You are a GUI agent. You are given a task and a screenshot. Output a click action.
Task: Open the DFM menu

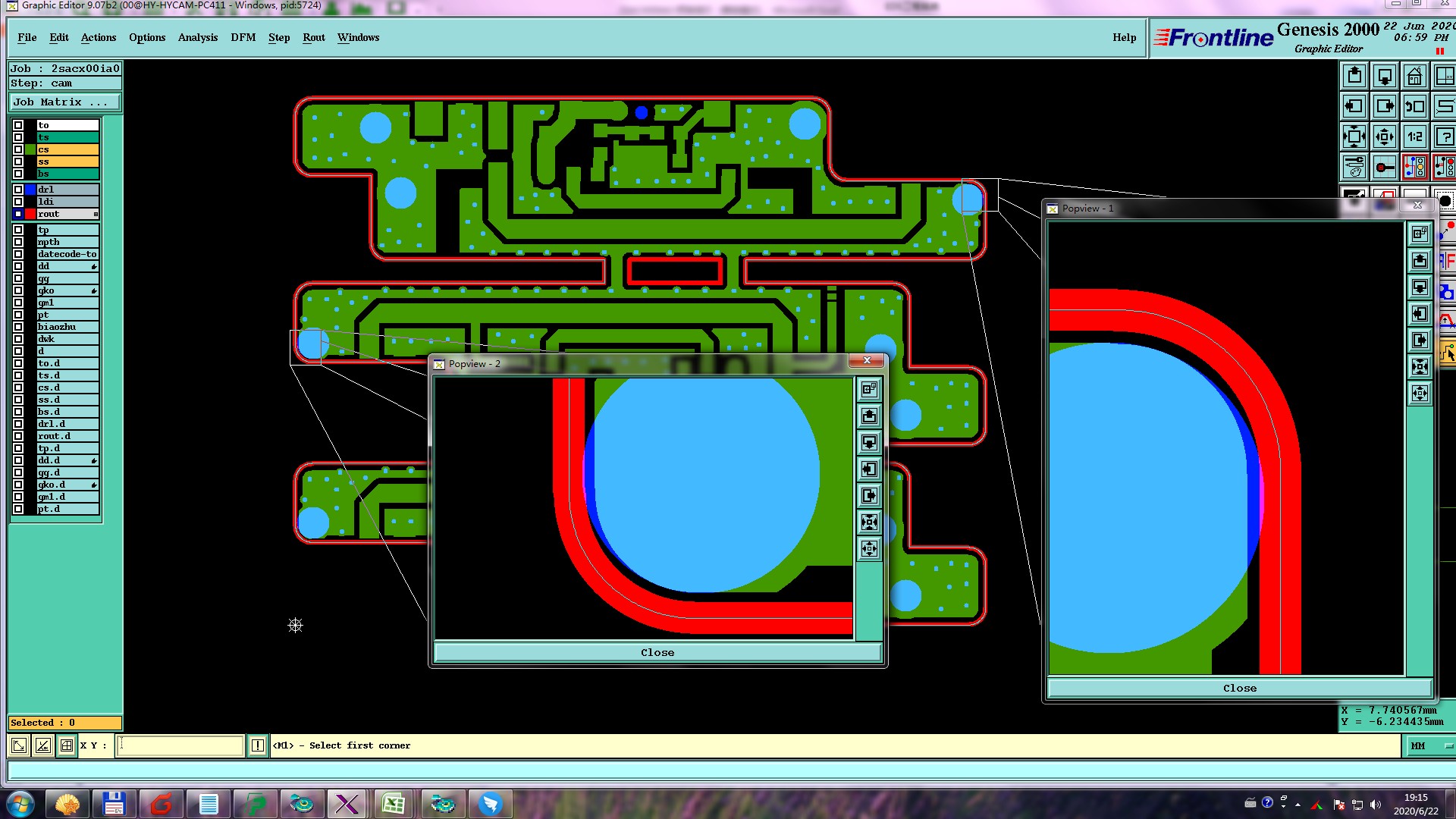[243, 37]
